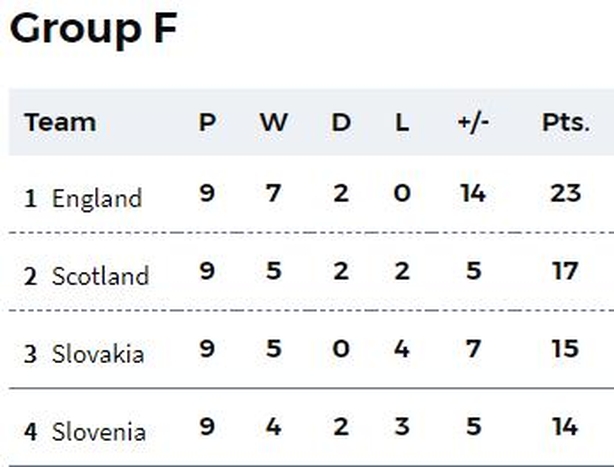Viewport: 614px width, 467px height.
Task: Click the Slovakia team name
Action: coord(98,354)
